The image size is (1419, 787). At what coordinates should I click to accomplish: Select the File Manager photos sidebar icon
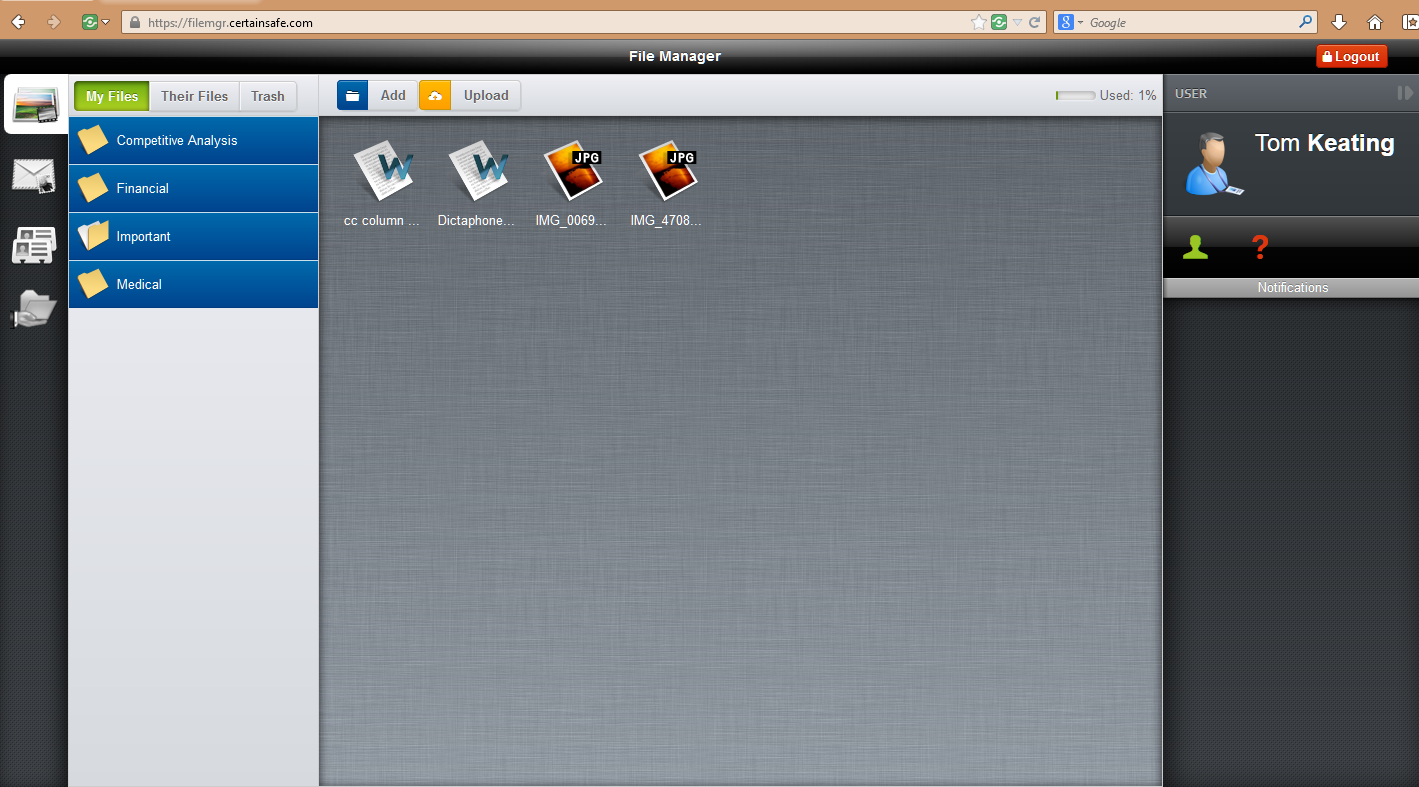pos(35,105)
